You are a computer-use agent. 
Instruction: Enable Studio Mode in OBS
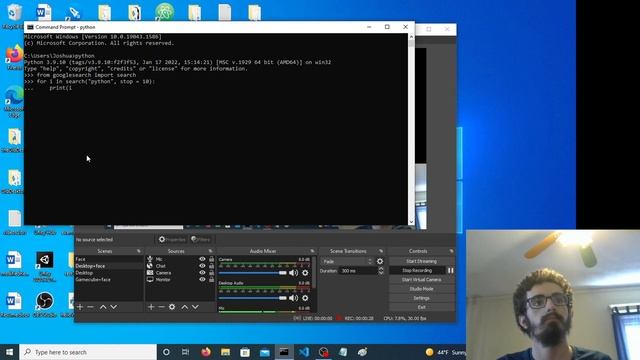[x=421, y=289]
